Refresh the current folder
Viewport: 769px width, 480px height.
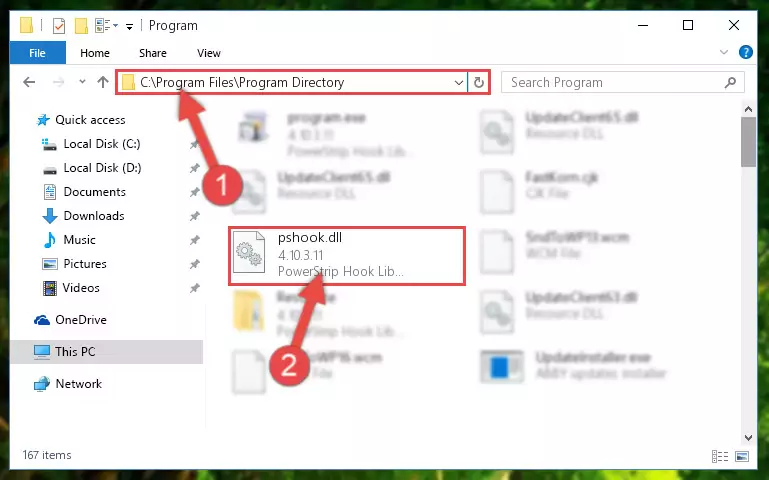coord(479,82)
